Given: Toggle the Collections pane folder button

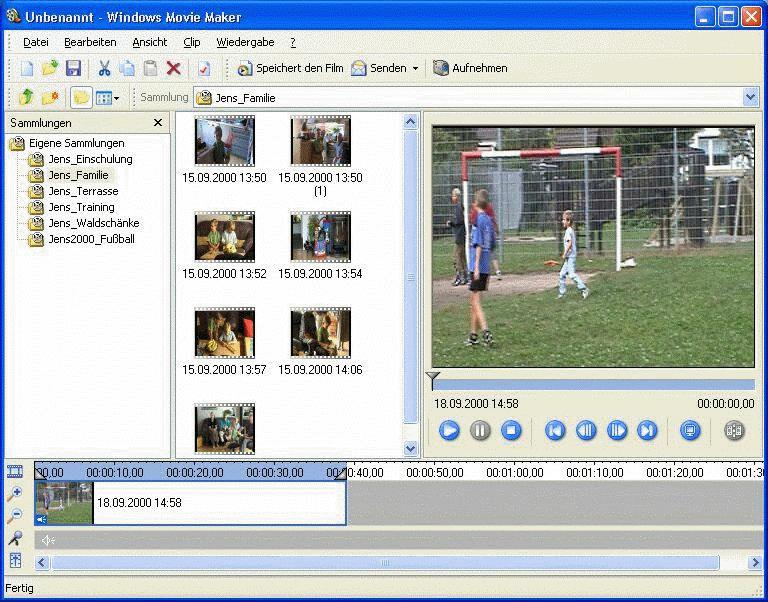Looking at the screenshot, I should pyautogui.click(x=81, y=97).
